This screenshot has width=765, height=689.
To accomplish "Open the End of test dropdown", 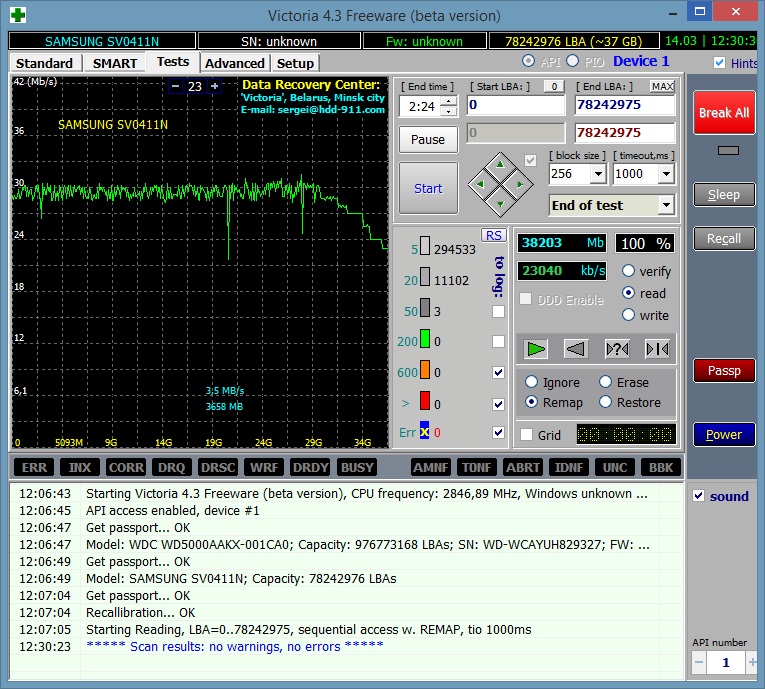I will (666, 206).
